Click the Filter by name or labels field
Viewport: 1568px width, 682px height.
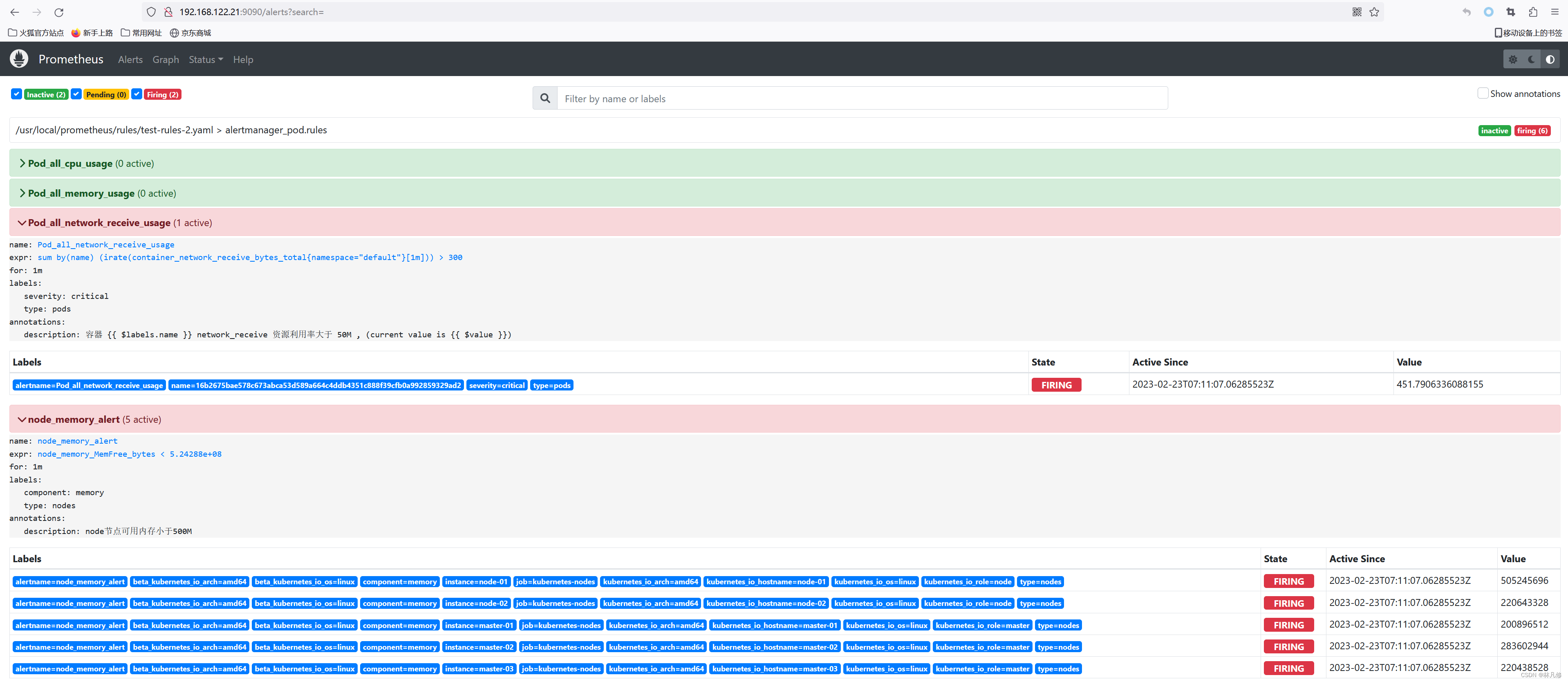click(862, 98)
